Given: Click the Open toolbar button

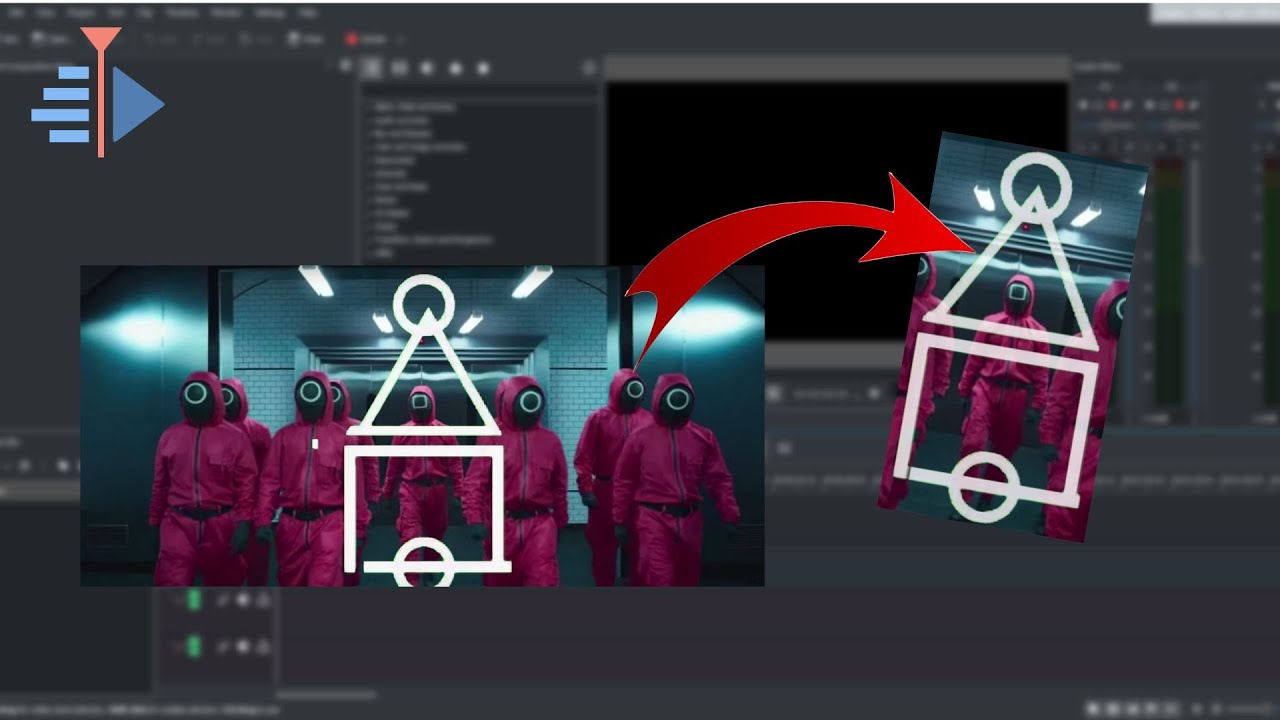Looking at the screenshot, I should [49, 39].
